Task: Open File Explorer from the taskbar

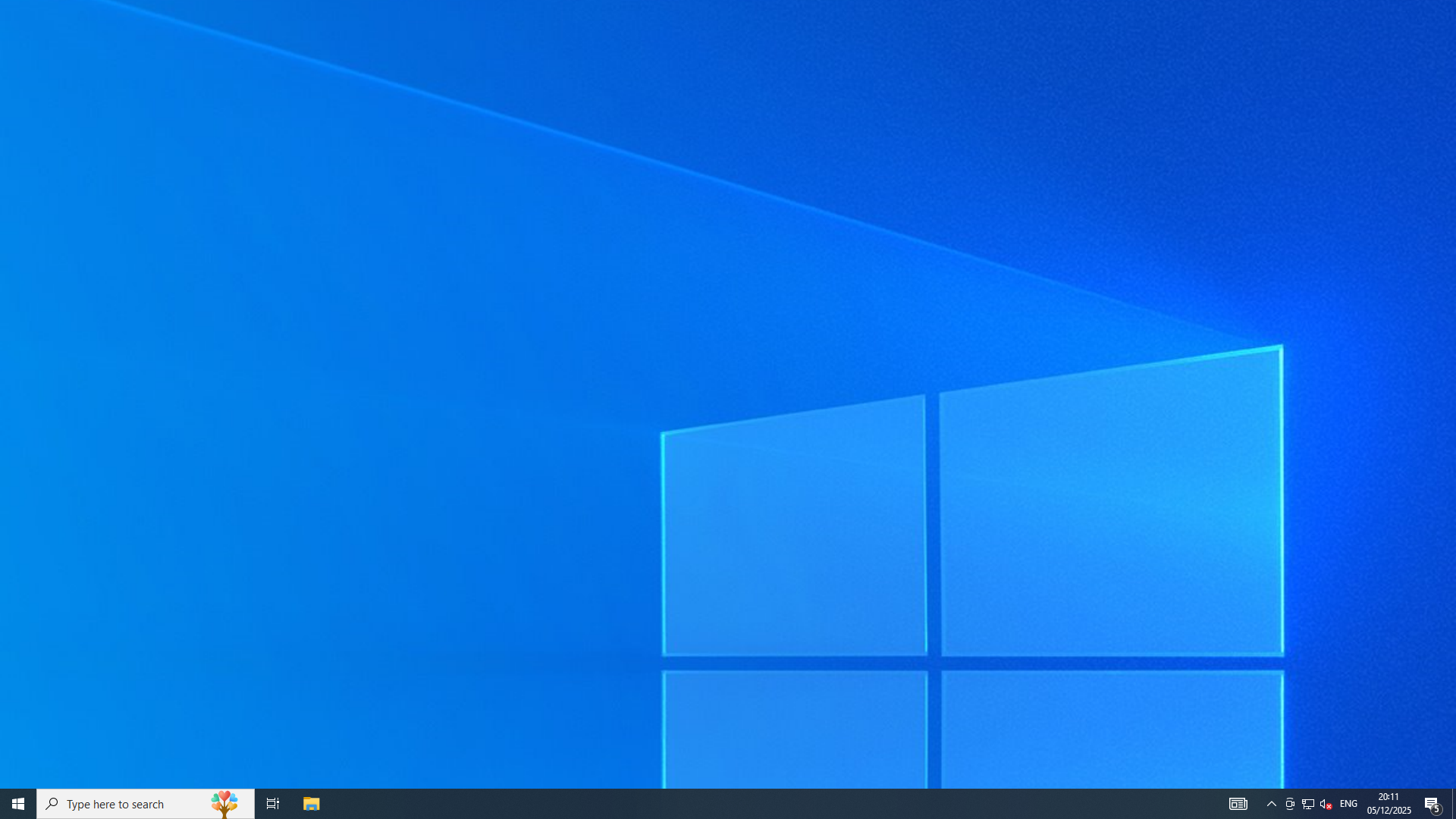Action: (x=312, y=804)
